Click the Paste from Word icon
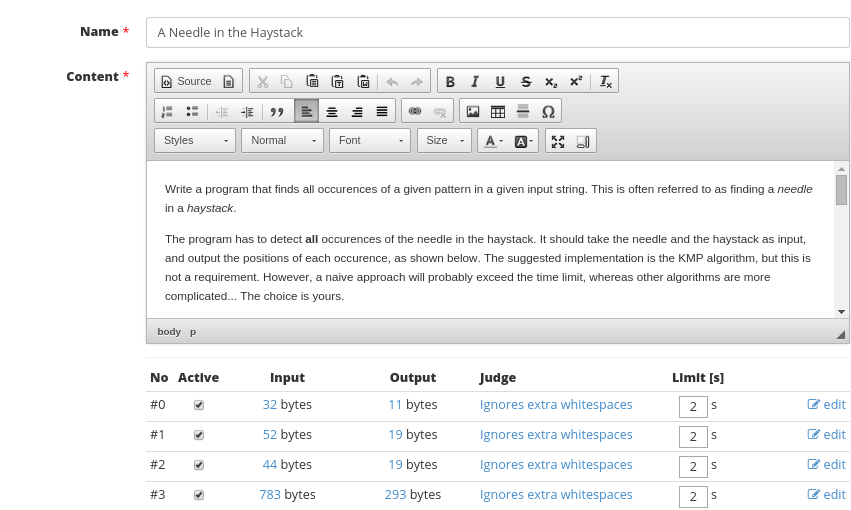The height and width of the screenshot is (510, 851). click(x=363, y=81)
